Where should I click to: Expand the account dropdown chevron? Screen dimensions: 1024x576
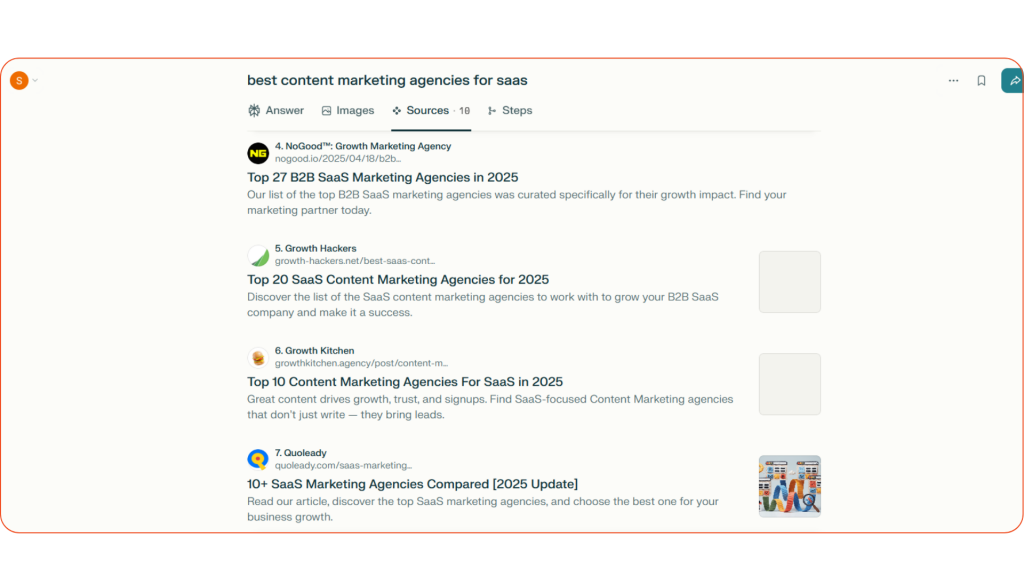coord(35,81)
